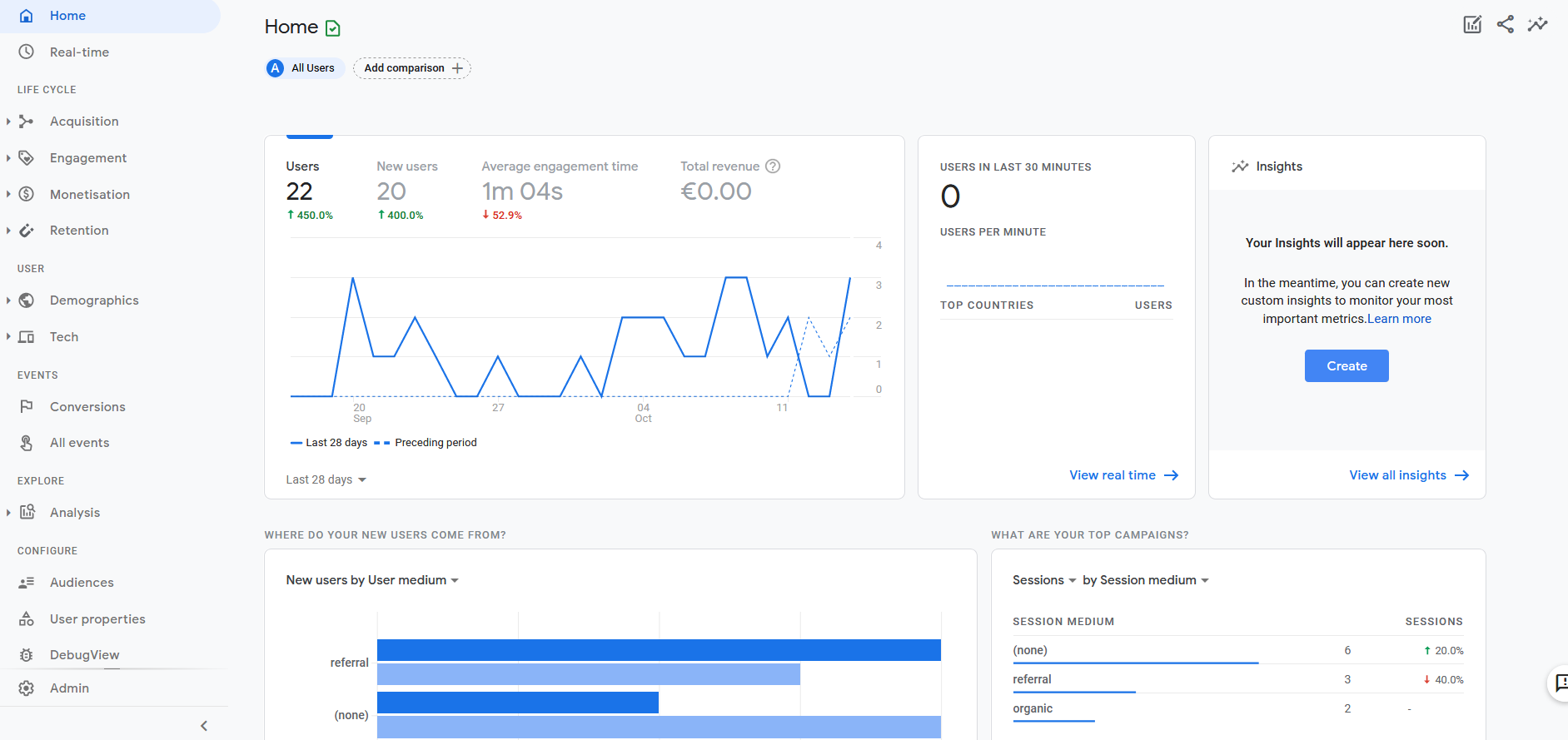Open the feedback icon at the right edge
1568x740 pixels.
point(1559,683)
